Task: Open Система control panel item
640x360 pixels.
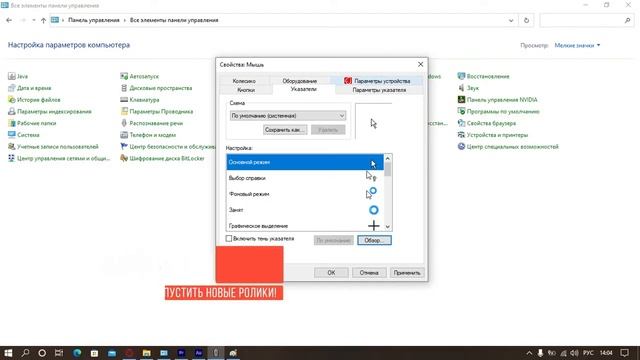Action: [x=24, y=135]
